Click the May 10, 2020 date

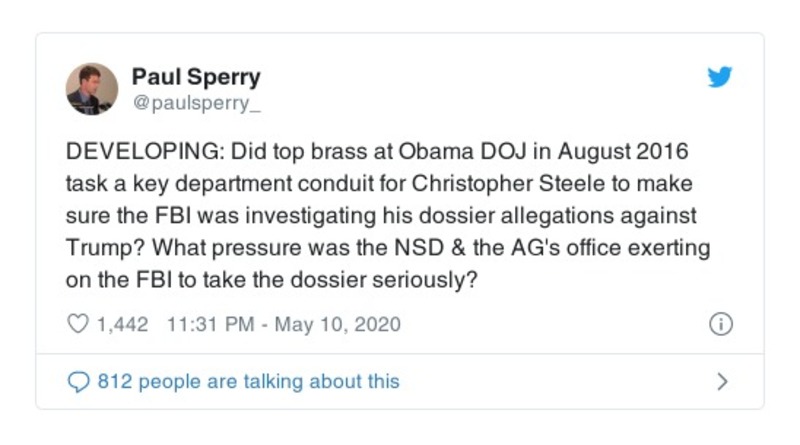pyautogui.click(x=340, y=324)
